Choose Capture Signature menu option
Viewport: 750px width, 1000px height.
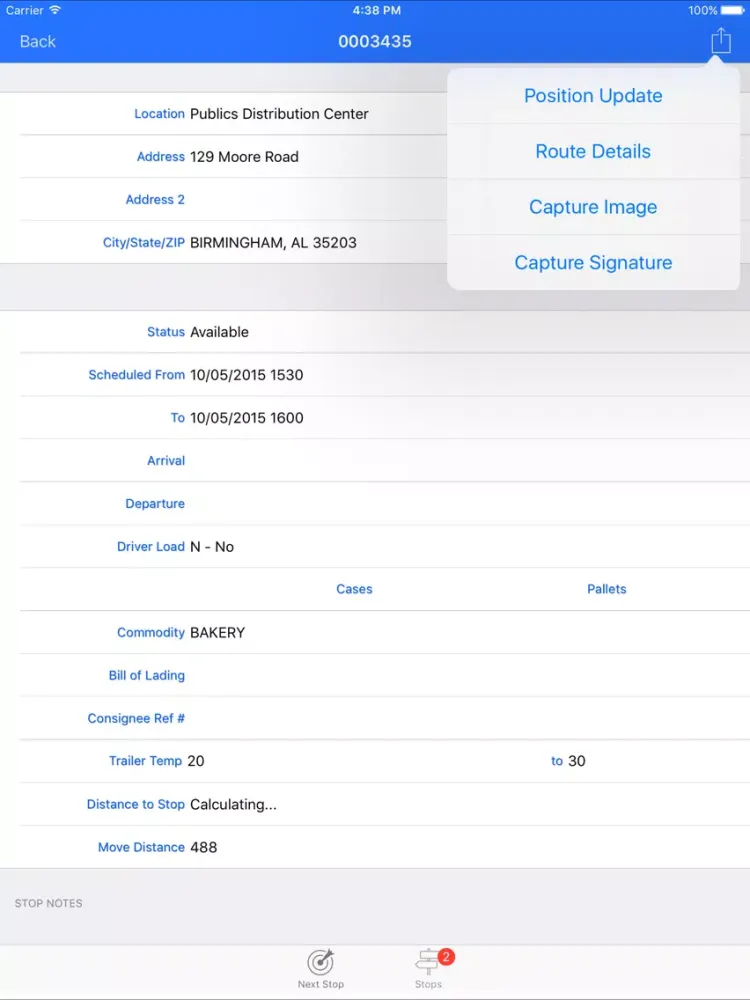[593, 262]
